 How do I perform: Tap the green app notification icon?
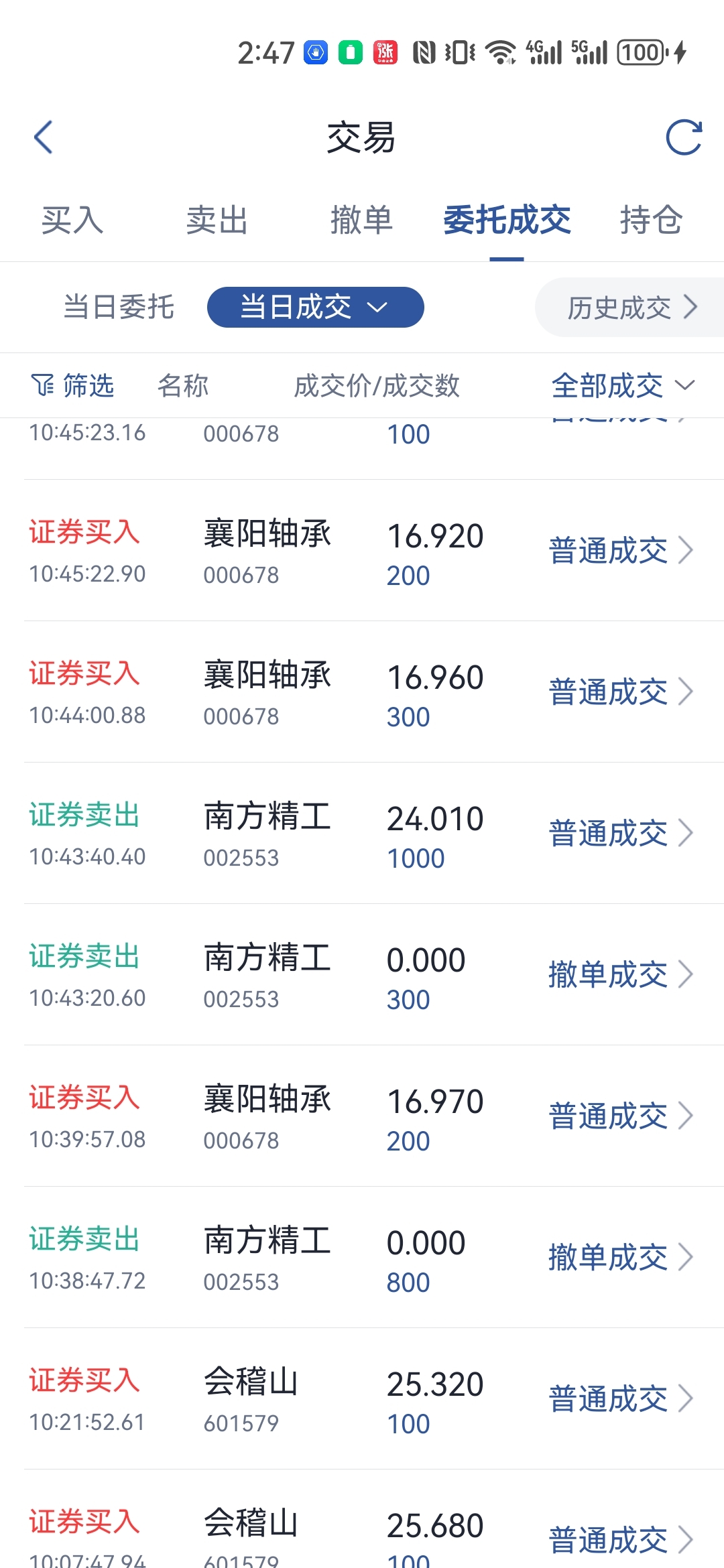[350, 52]
